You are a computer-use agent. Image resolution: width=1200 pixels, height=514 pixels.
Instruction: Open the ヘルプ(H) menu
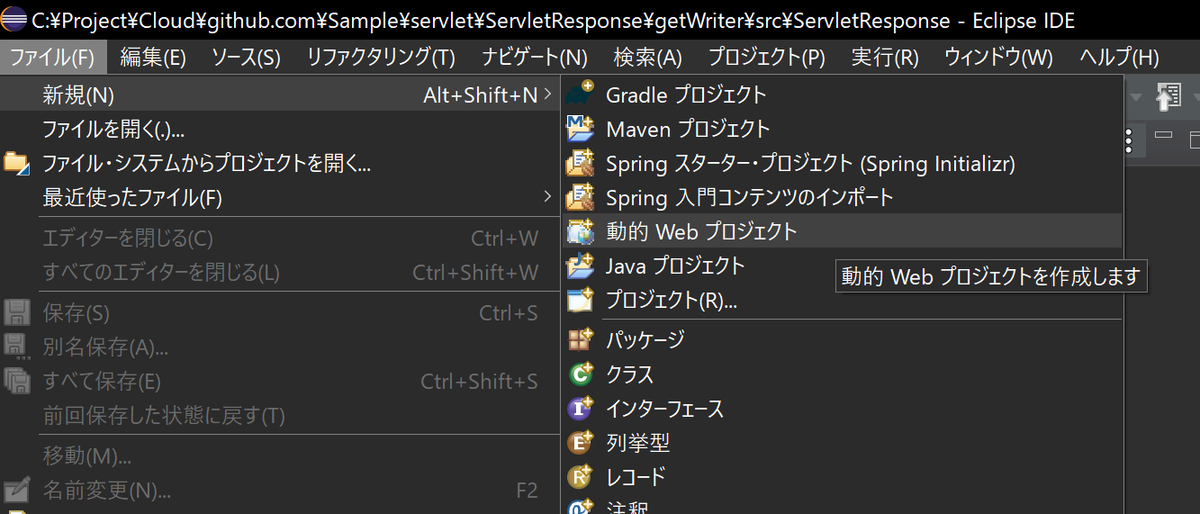coord(1119,58)
